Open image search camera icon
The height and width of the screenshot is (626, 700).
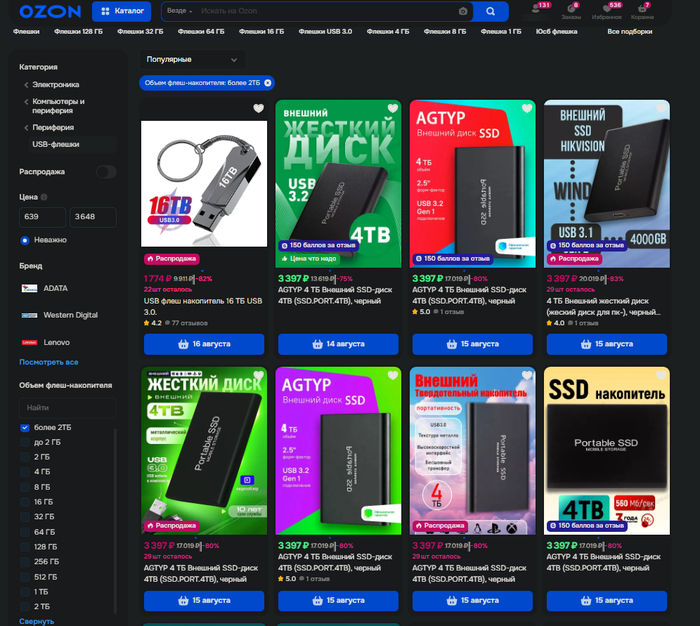click(463, 11)
